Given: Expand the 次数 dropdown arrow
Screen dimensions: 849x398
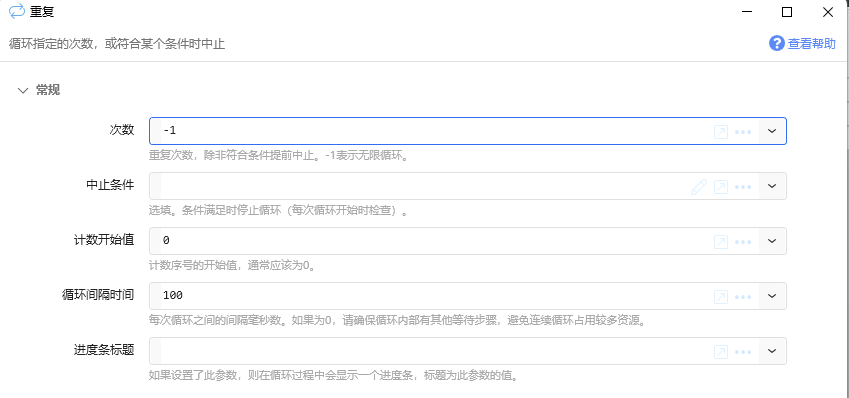Looking at the screenshot, I should click(x=772, y=132).
